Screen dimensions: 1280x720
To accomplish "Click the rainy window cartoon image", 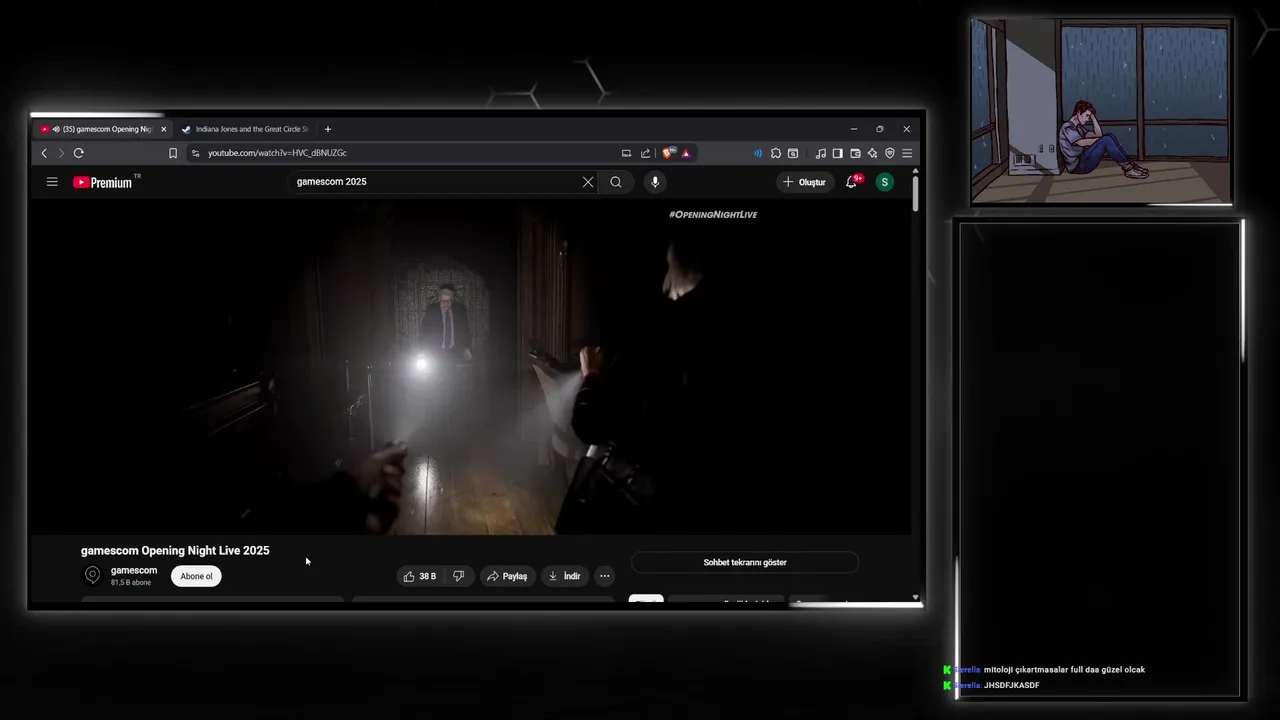I will click(1101, 111).
